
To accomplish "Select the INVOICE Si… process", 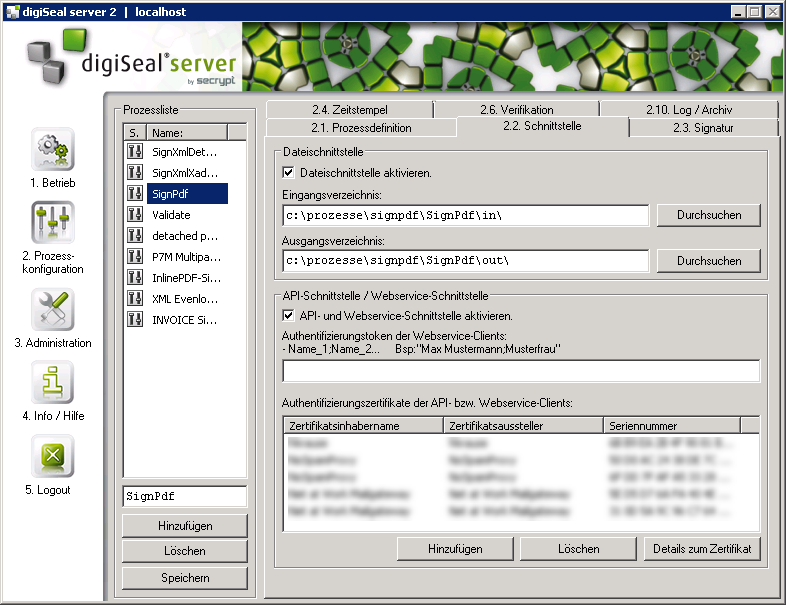I will 185,320.
